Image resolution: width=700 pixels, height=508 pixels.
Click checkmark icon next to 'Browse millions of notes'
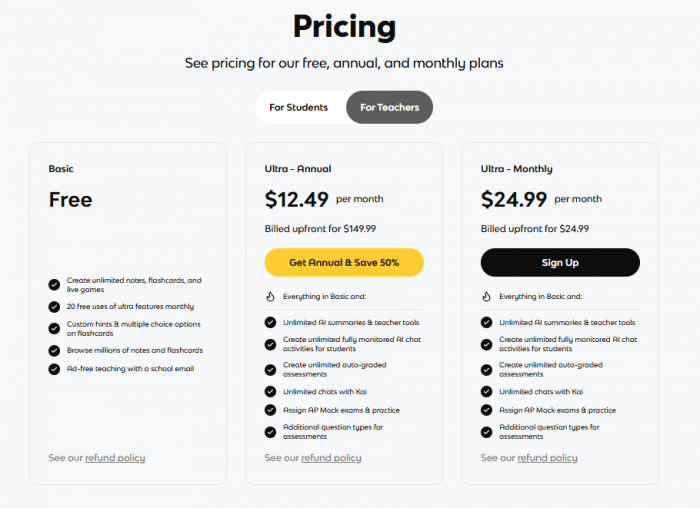(54, 350)
